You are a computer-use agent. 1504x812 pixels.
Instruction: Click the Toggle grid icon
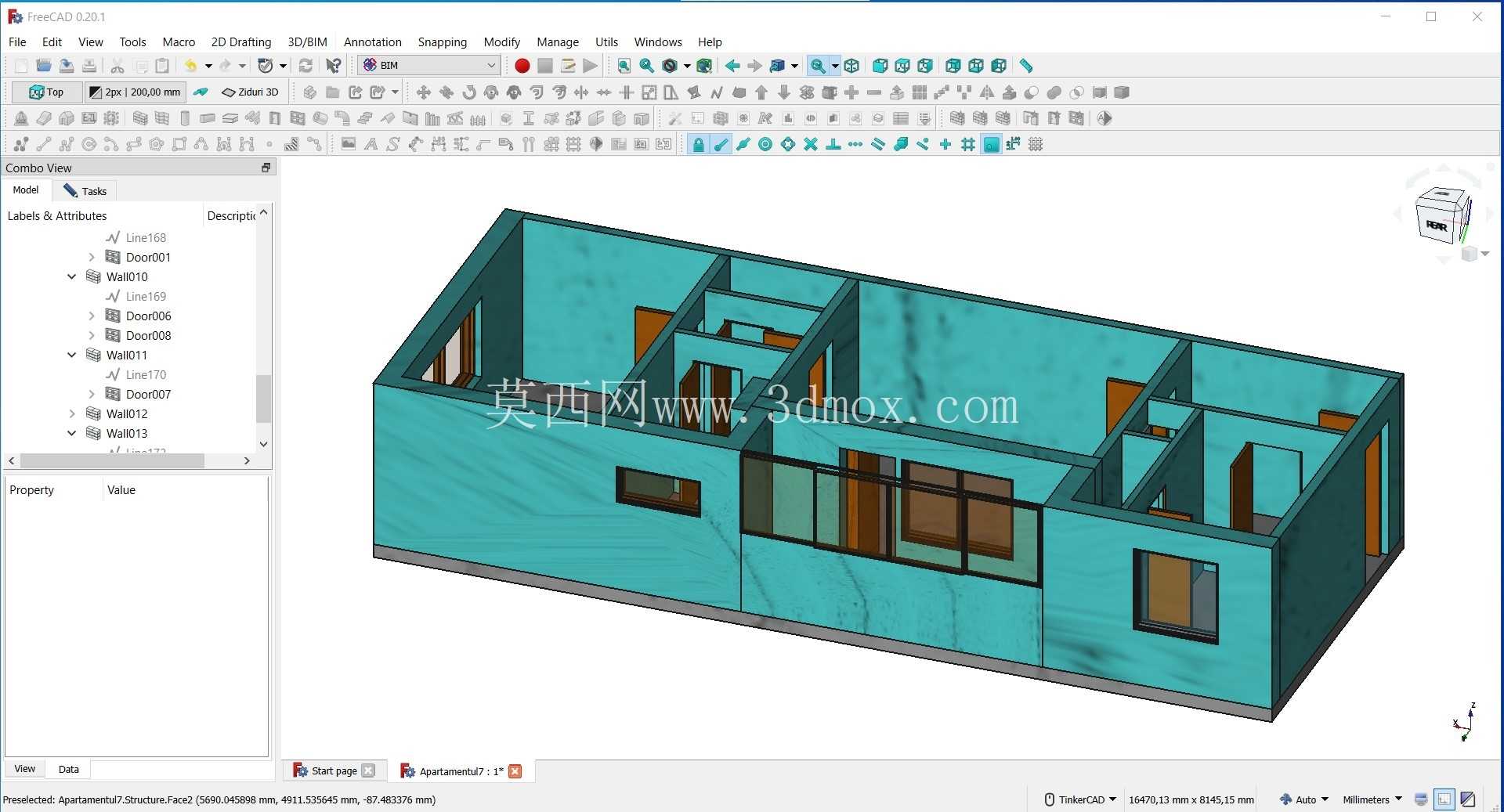[x=1036, y=144]
